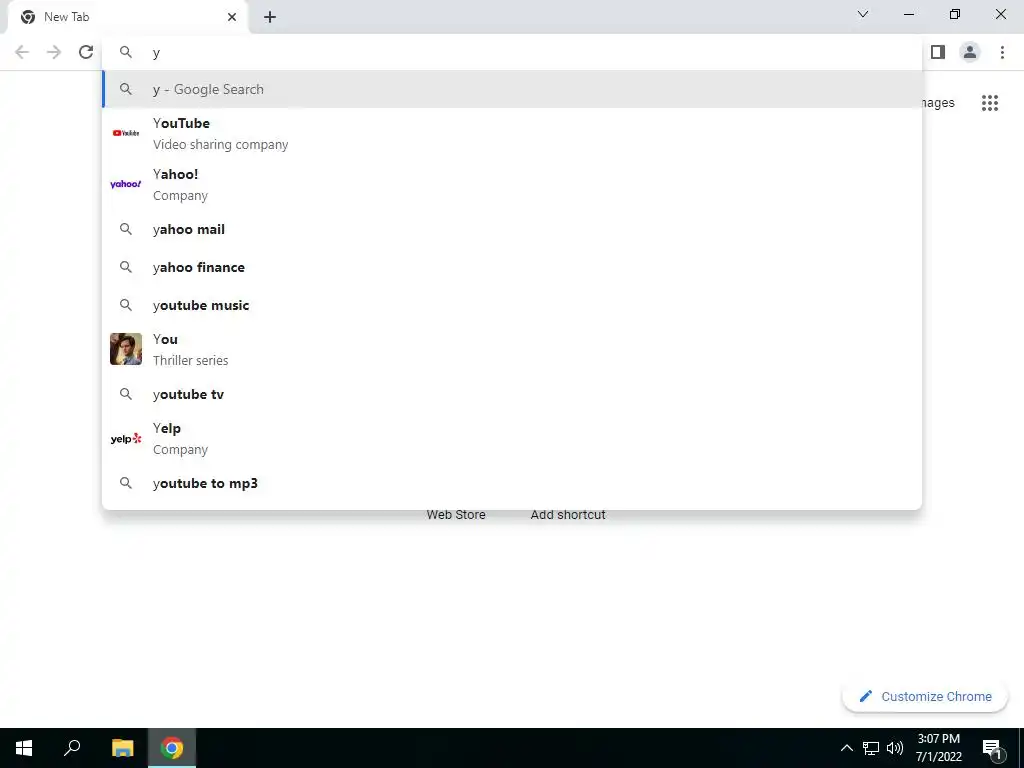
Task: Open Chrome three-dot menu
Action: (1002, 52)
